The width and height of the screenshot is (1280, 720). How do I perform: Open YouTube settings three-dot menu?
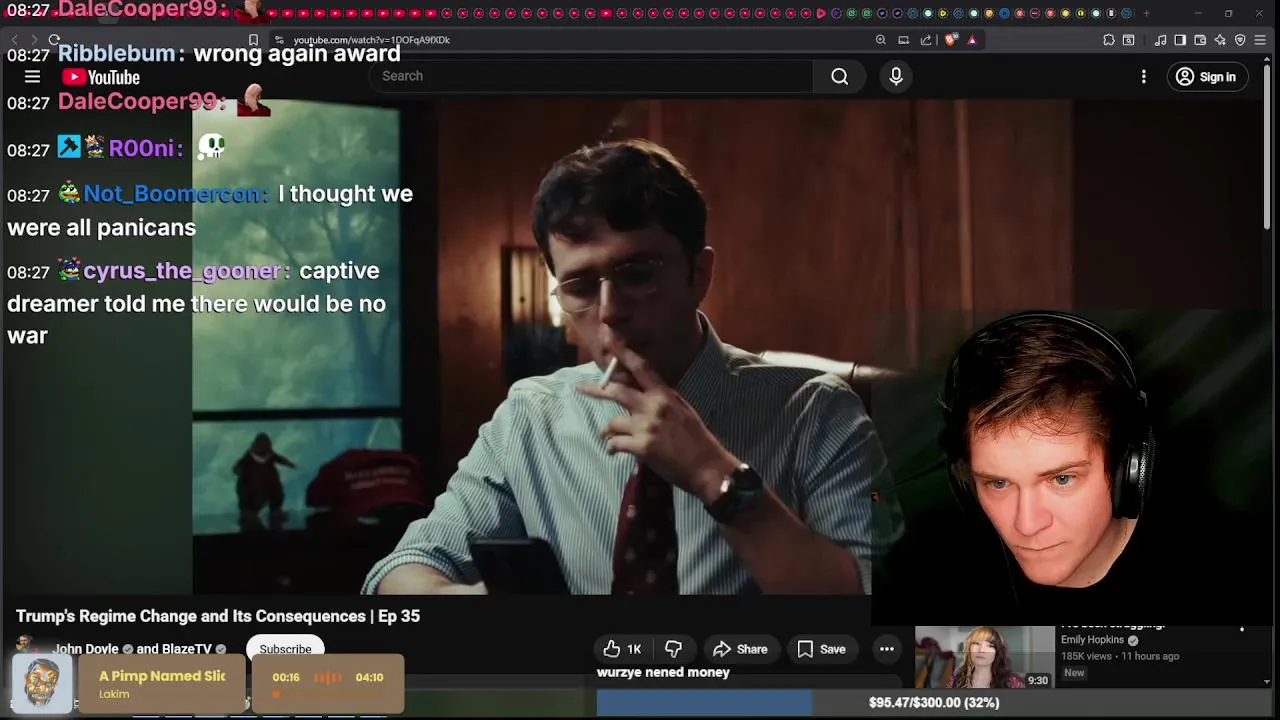click(x=1144, y=77)
